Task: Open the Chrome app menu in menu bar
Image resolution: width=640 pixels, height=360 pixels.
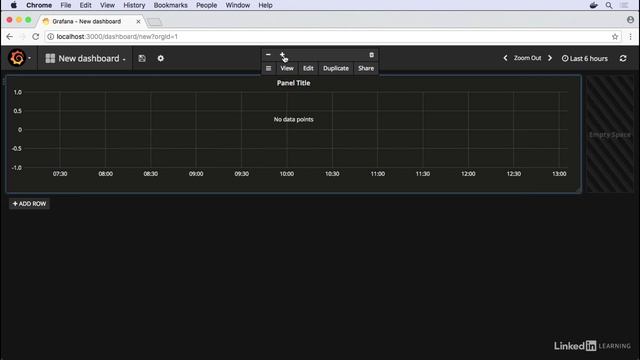Action: tap(39, 5)
